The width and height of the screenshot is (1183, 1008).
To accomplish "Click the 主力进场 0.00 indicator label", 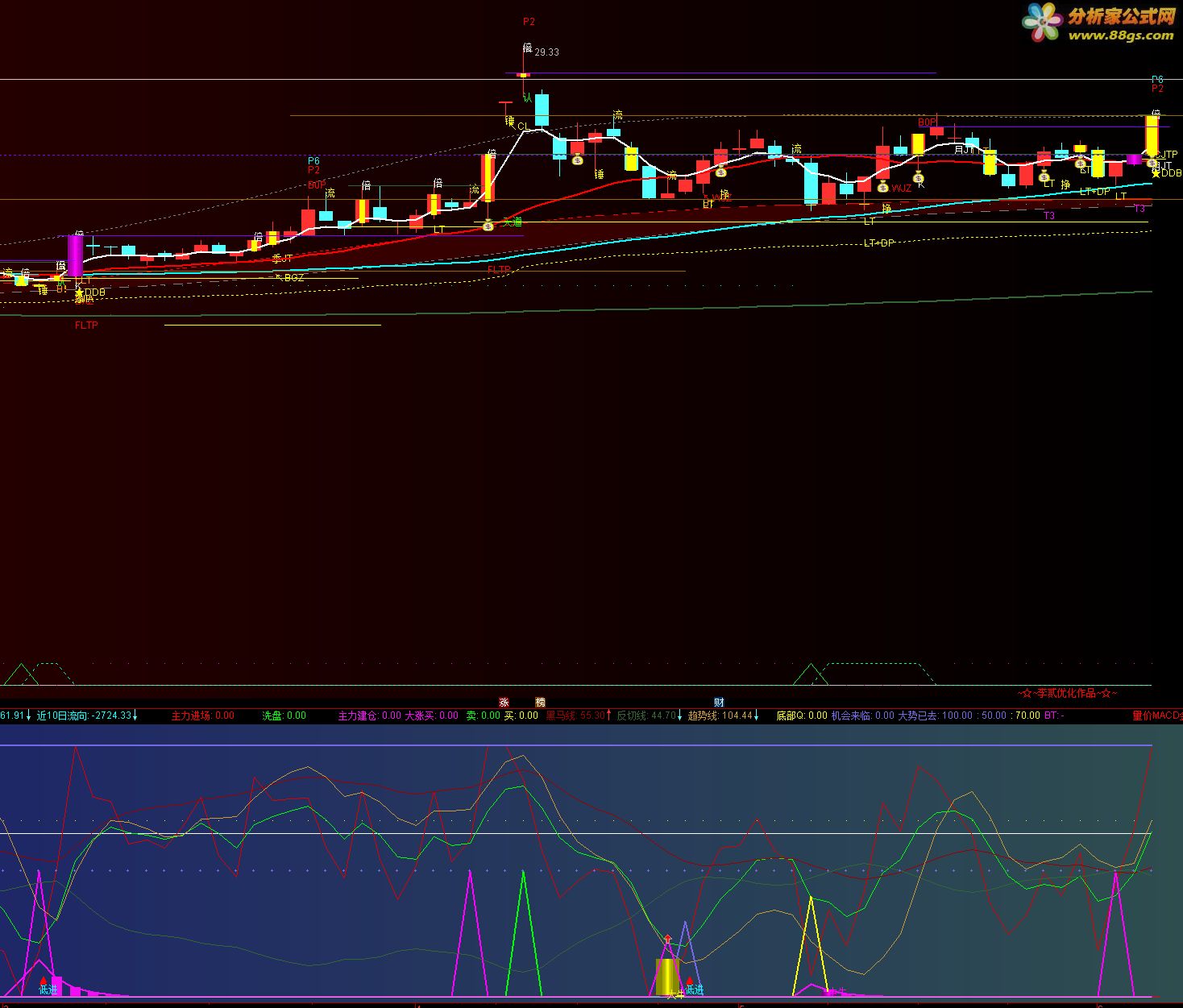I will pos(203,716).
